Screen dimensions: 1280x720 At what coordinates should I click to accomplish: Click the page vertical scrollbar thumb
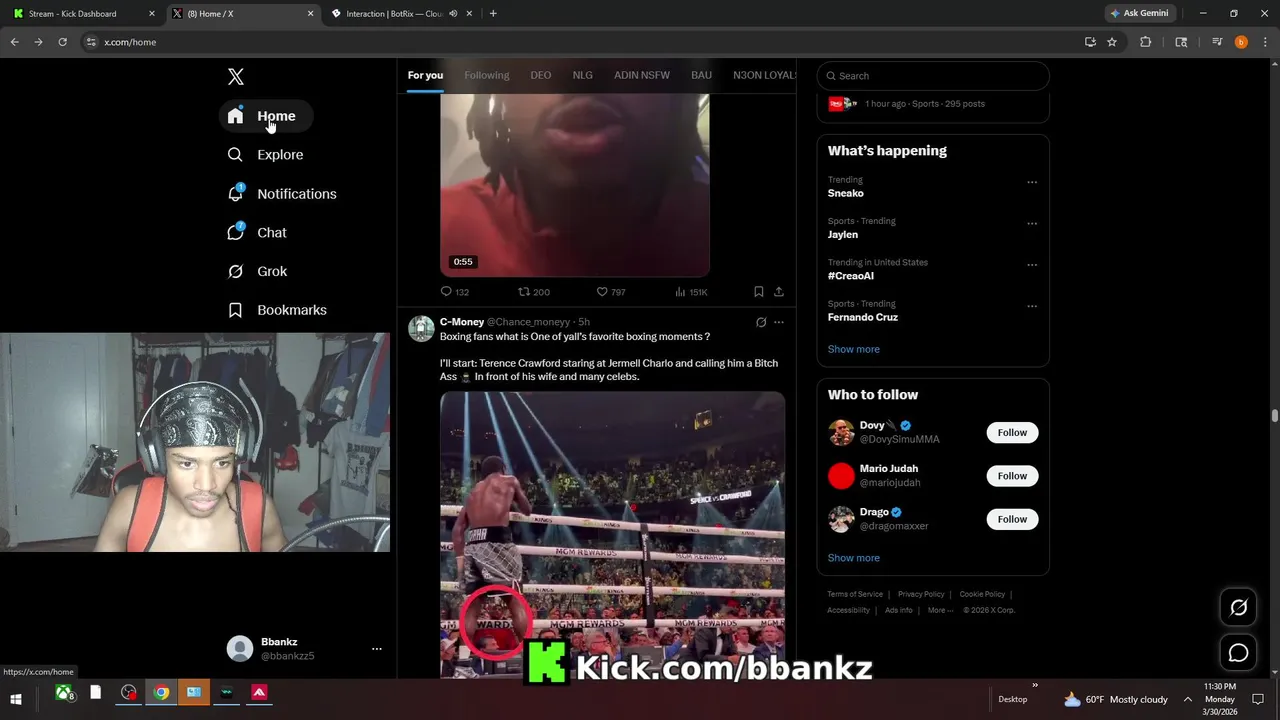[x=1275, y=416]
